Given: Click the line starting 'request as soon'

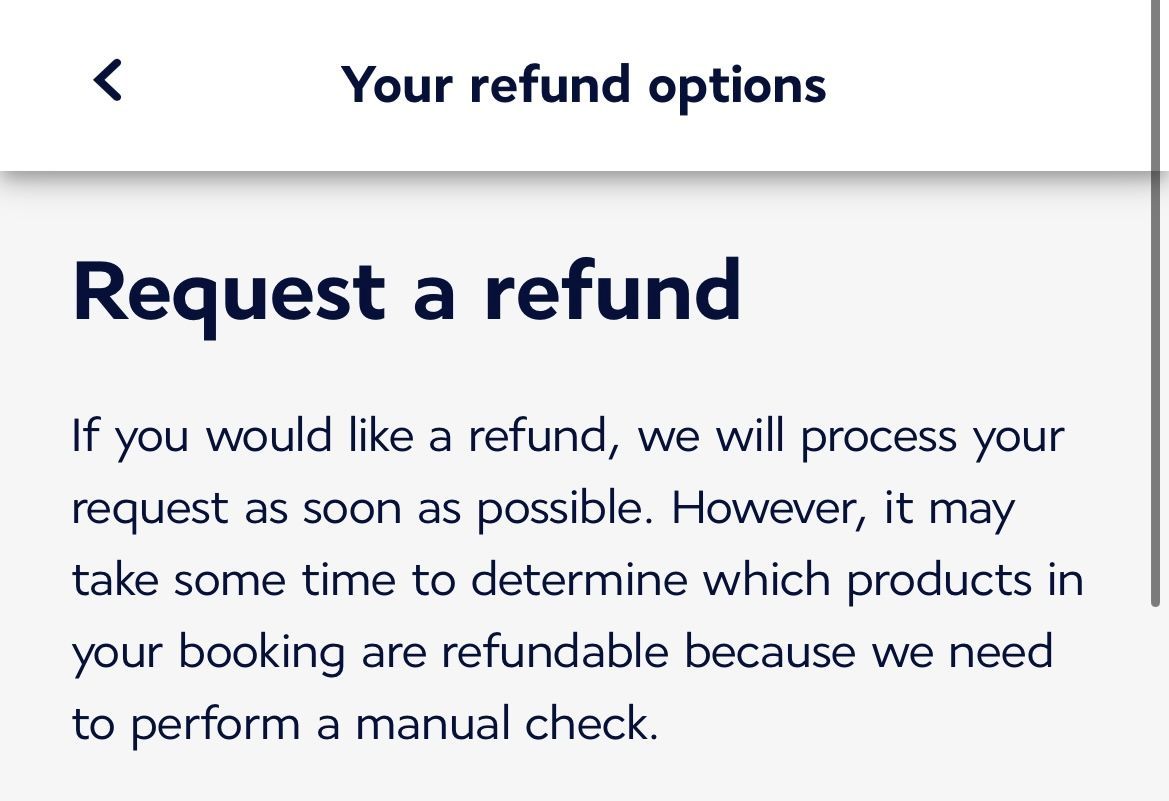Looking at the screenshot, I should (543, 509).
